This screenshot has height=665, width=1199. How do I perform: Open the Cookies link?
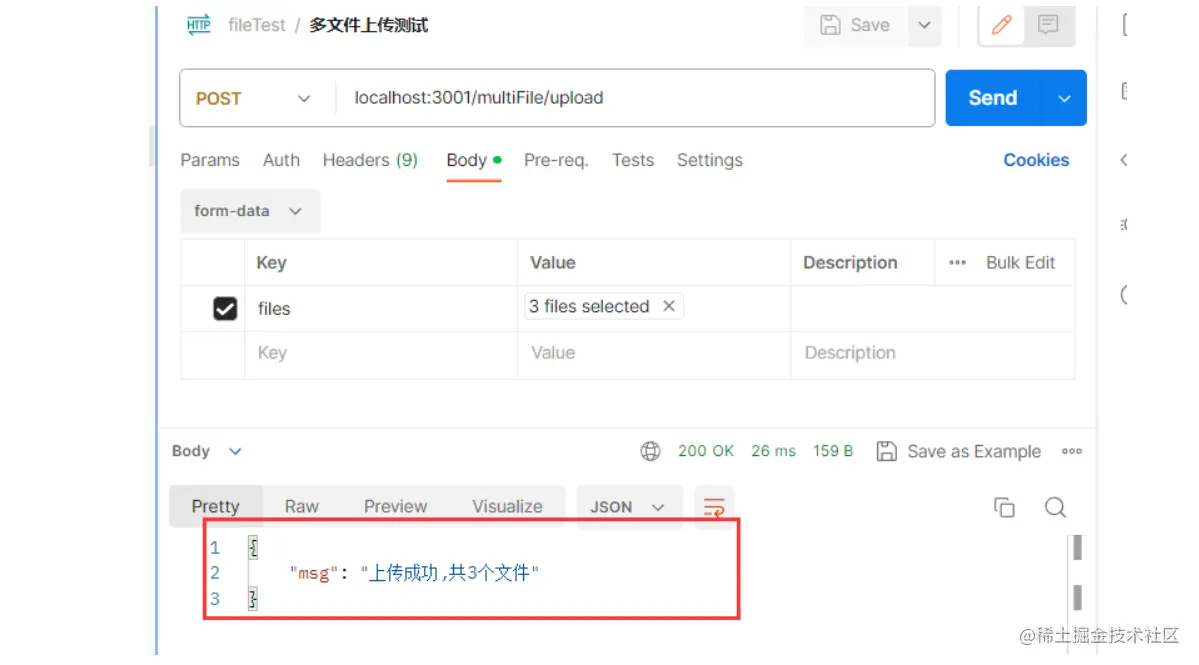click(x=1036, y=161)
